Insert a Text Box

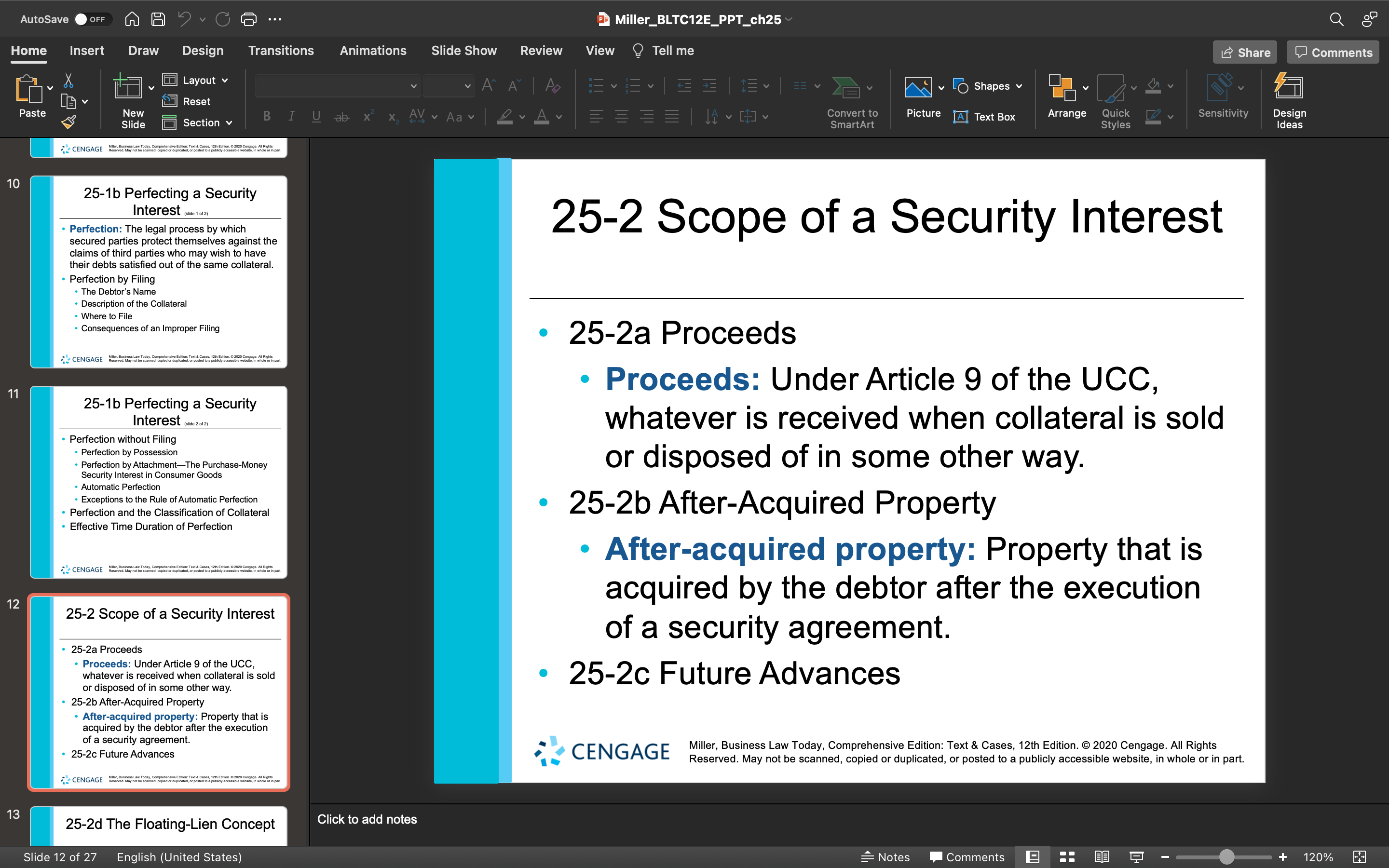tap(984, 117)
